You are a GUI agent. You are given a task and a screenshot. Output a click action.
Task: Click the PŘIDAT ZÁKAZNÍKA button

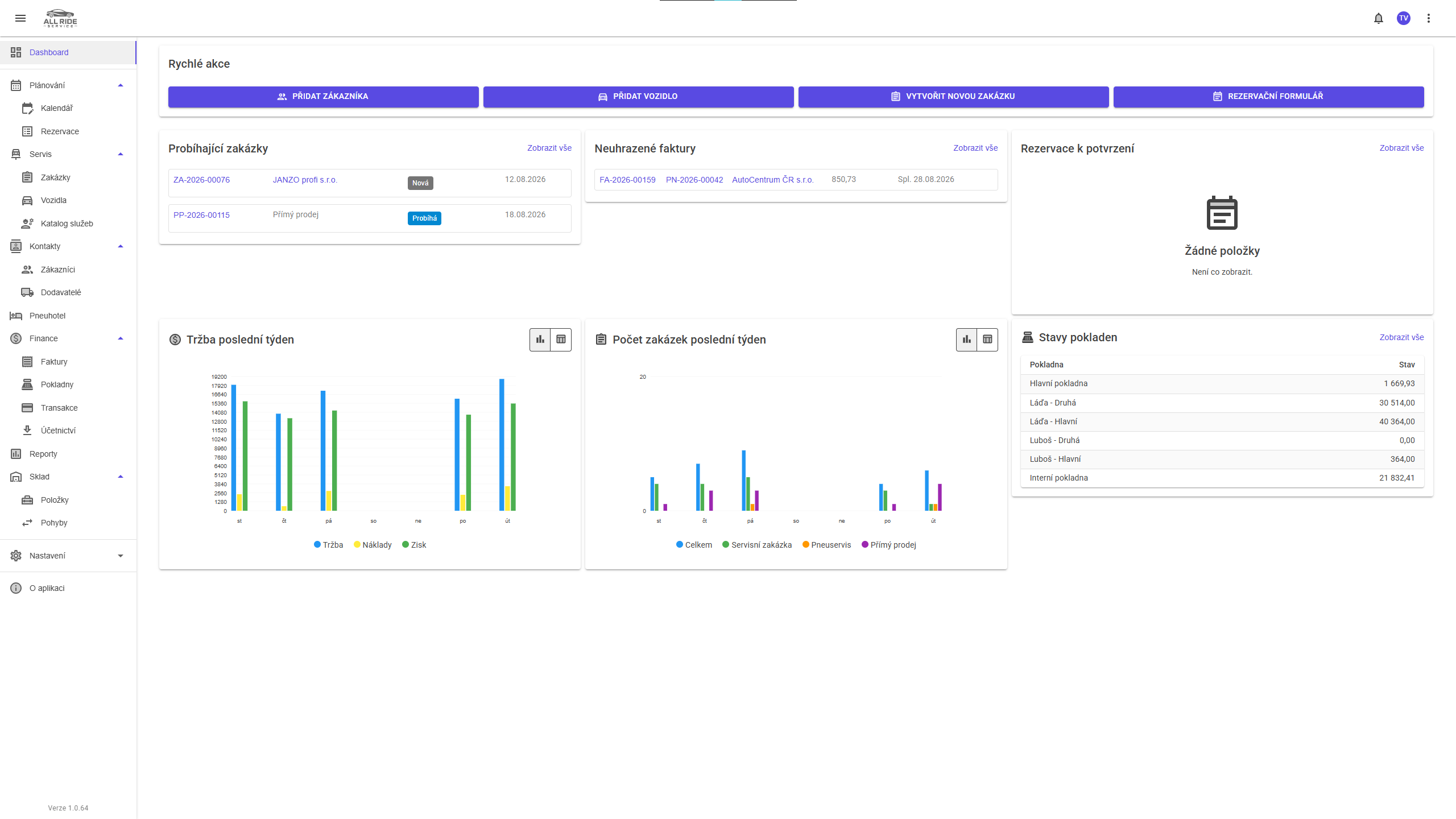[x=323, y=97]
